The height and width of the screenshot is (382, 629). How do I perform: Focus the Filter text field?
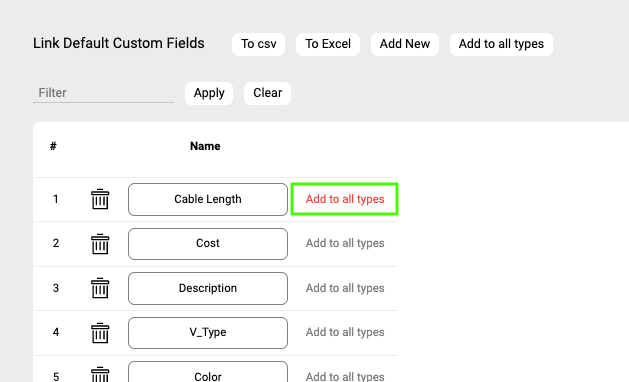coord(103,93)
